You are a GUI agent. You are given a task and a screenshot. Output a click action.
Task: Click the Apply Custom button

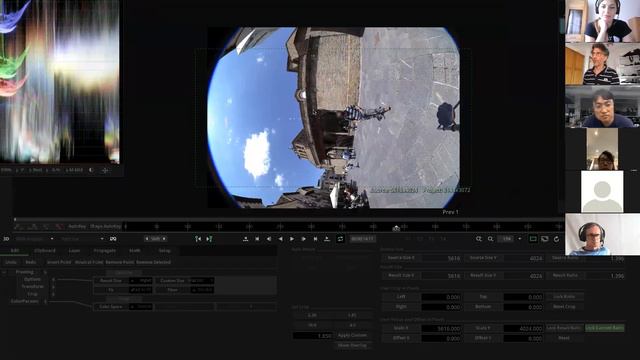tap(352, 335)
